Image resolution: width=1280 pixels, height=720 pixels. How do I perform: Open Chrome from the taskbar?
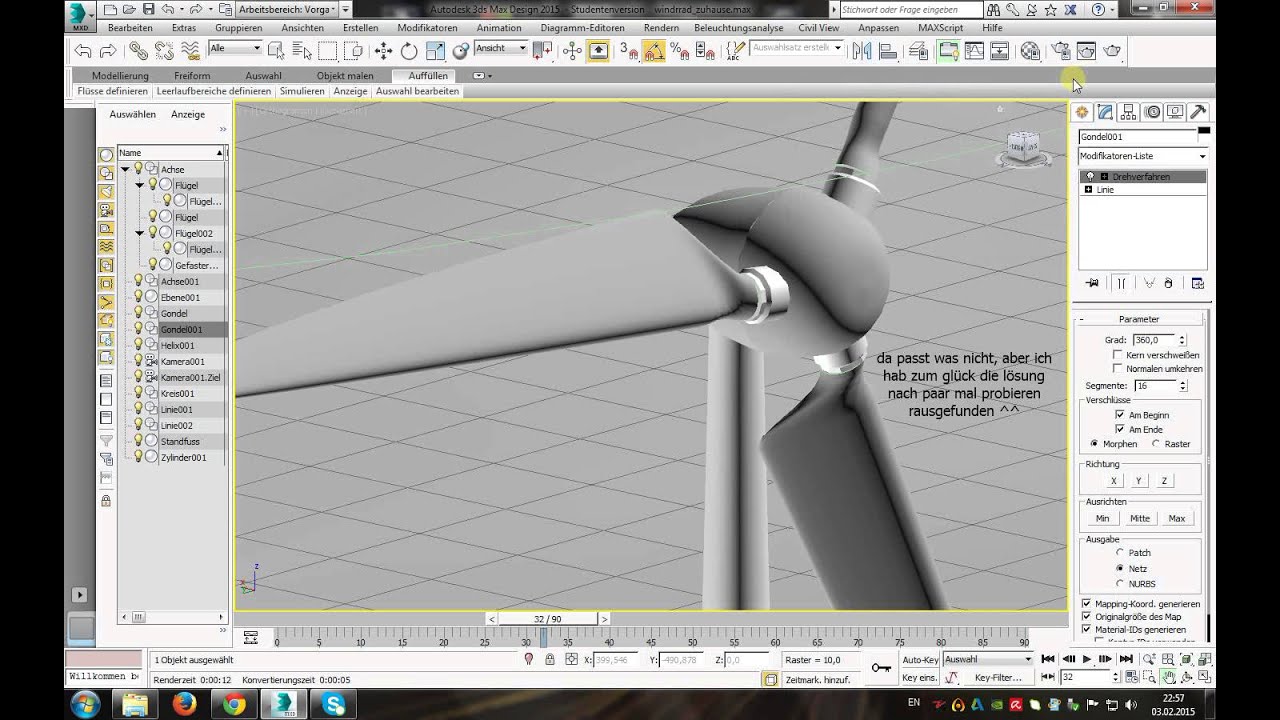(233, 705)
